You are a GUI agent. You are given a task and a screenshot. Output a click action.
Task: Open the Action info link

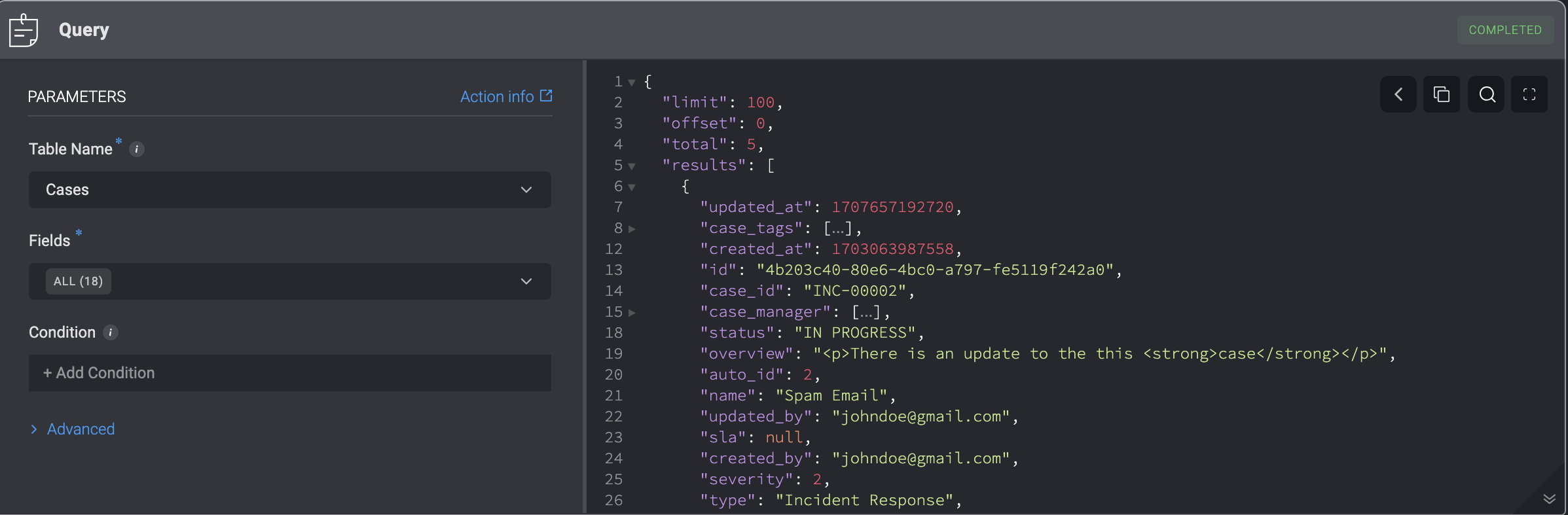point(497,97)
